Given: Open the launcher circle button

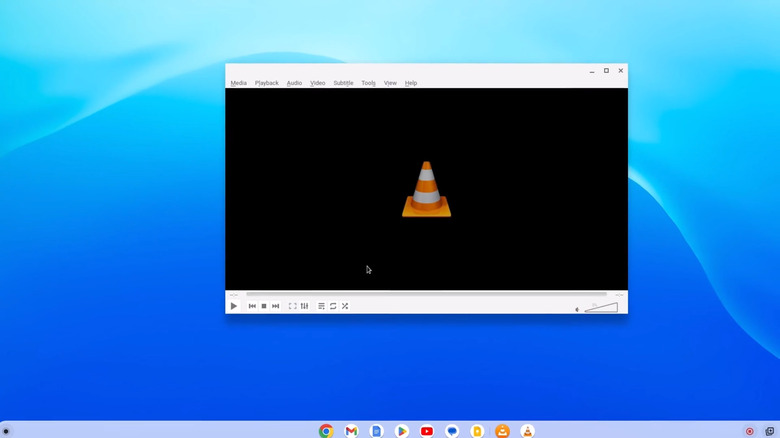Looking at the screenshot, I should 6,432.
